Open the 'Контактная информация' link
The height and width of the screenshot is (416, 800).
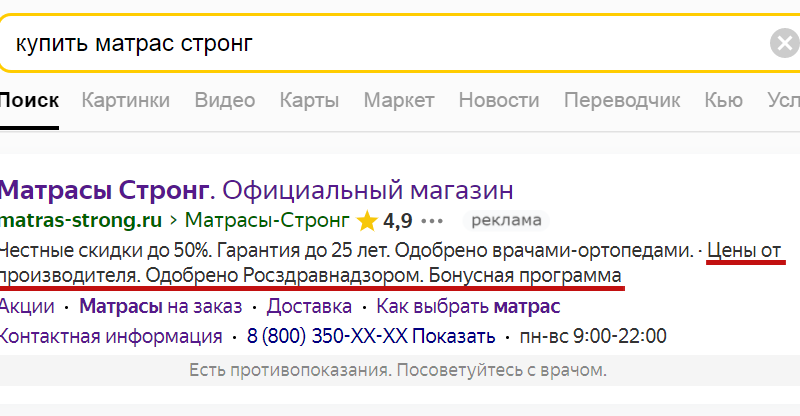111,336
